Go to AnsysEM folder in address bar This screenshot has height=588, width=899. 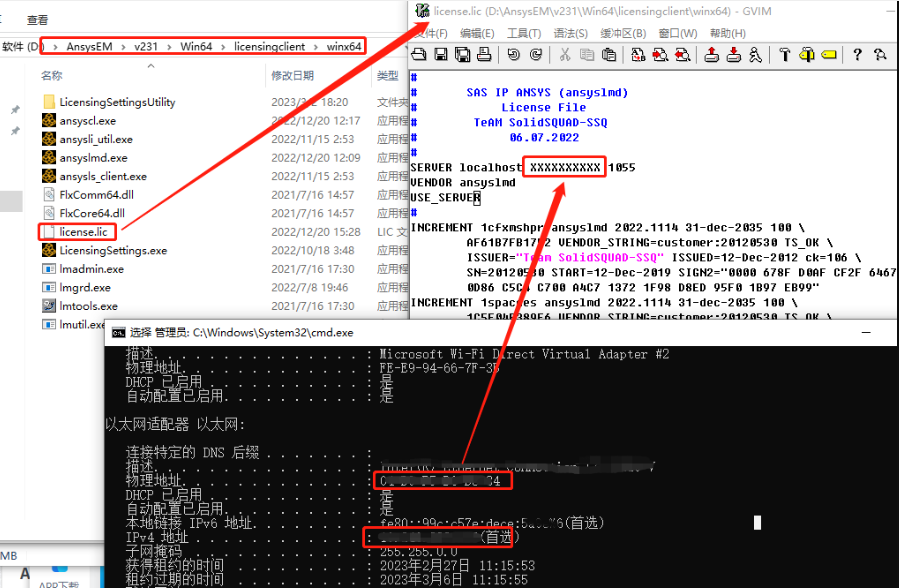(x=89, y=47)
